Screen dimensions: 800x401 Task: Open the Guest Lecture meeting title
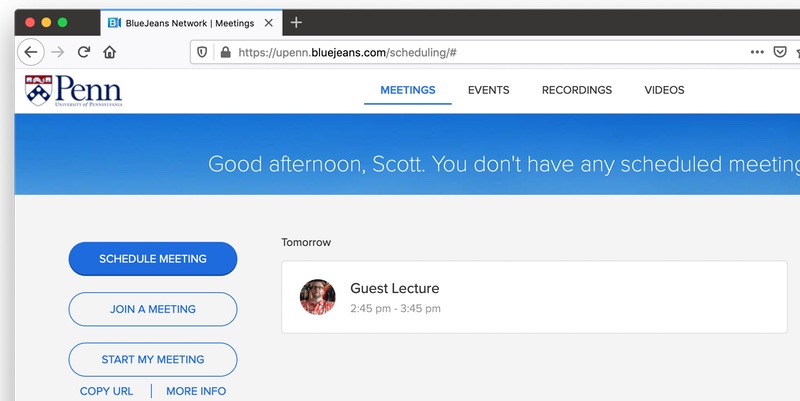click(x=394, y=288)
